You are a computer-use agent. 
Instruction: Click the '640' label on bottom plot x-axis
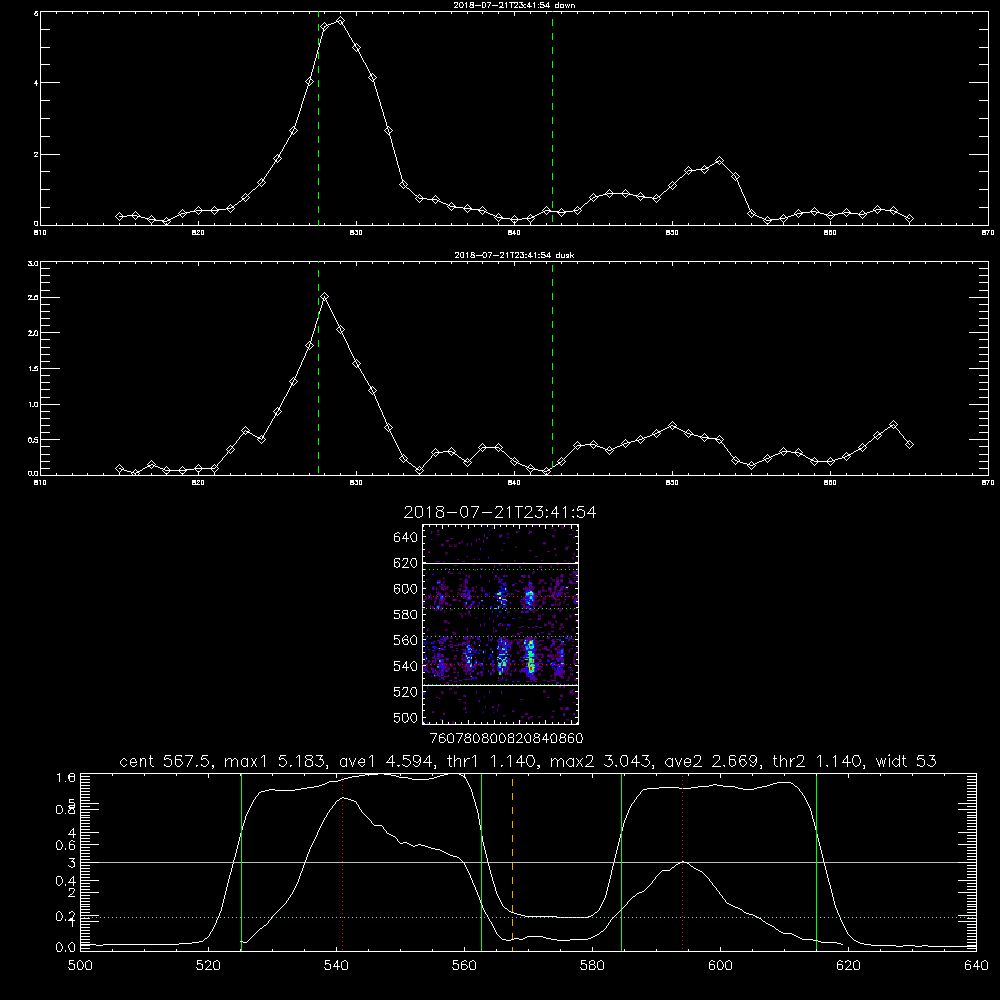pyautogui.click(x=976, y=966)
